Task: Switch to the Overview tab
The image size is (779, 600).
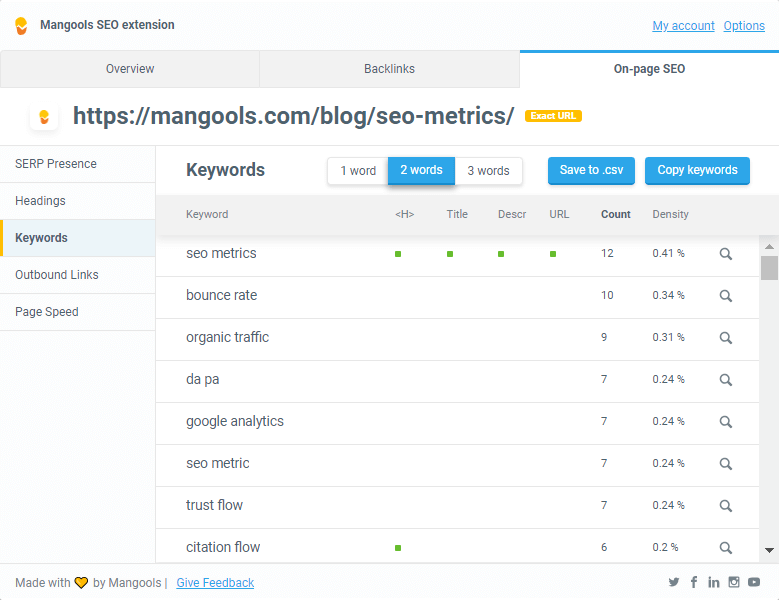Action: pyautogui.click(x=130, y=69)
